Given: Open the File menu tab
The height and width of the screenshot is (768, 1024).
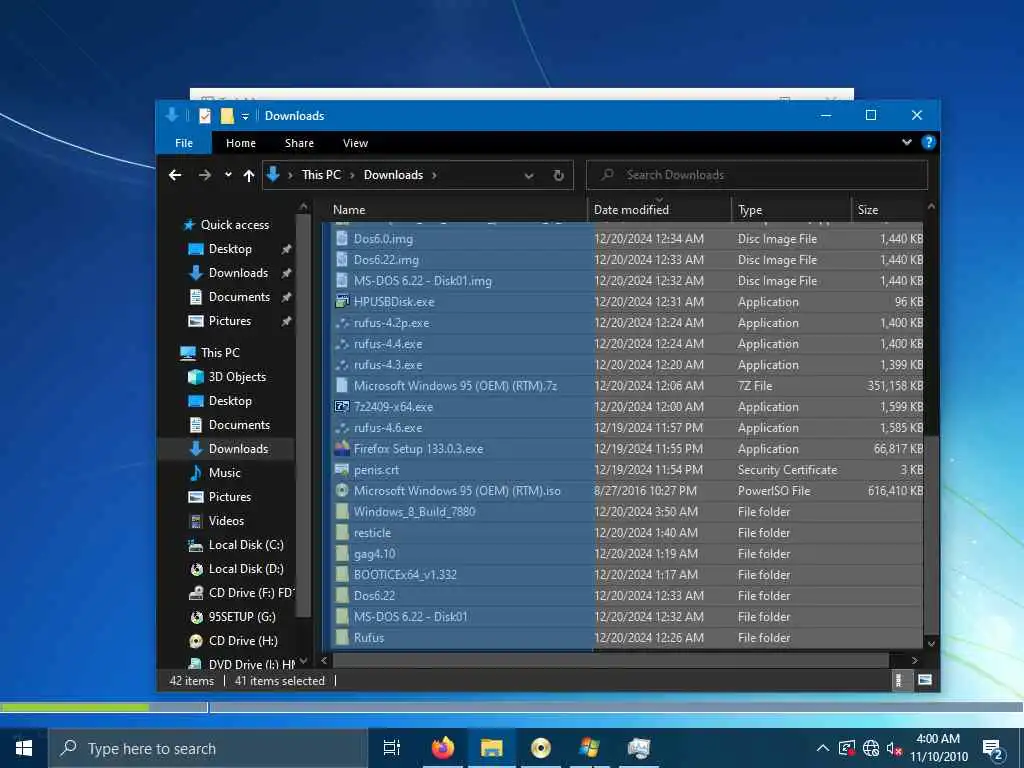Looking at the screenshot, I should 184,143.
